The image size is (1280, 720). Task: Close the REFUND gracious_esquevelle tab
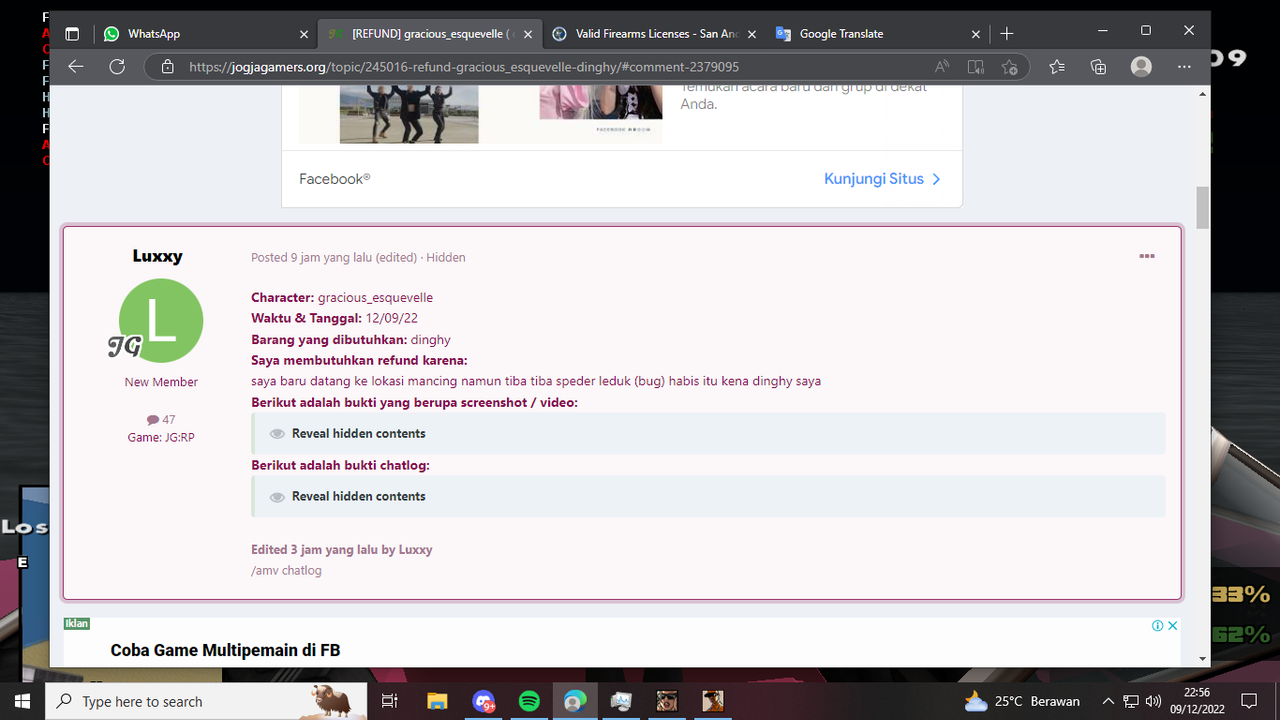[528, 34]
